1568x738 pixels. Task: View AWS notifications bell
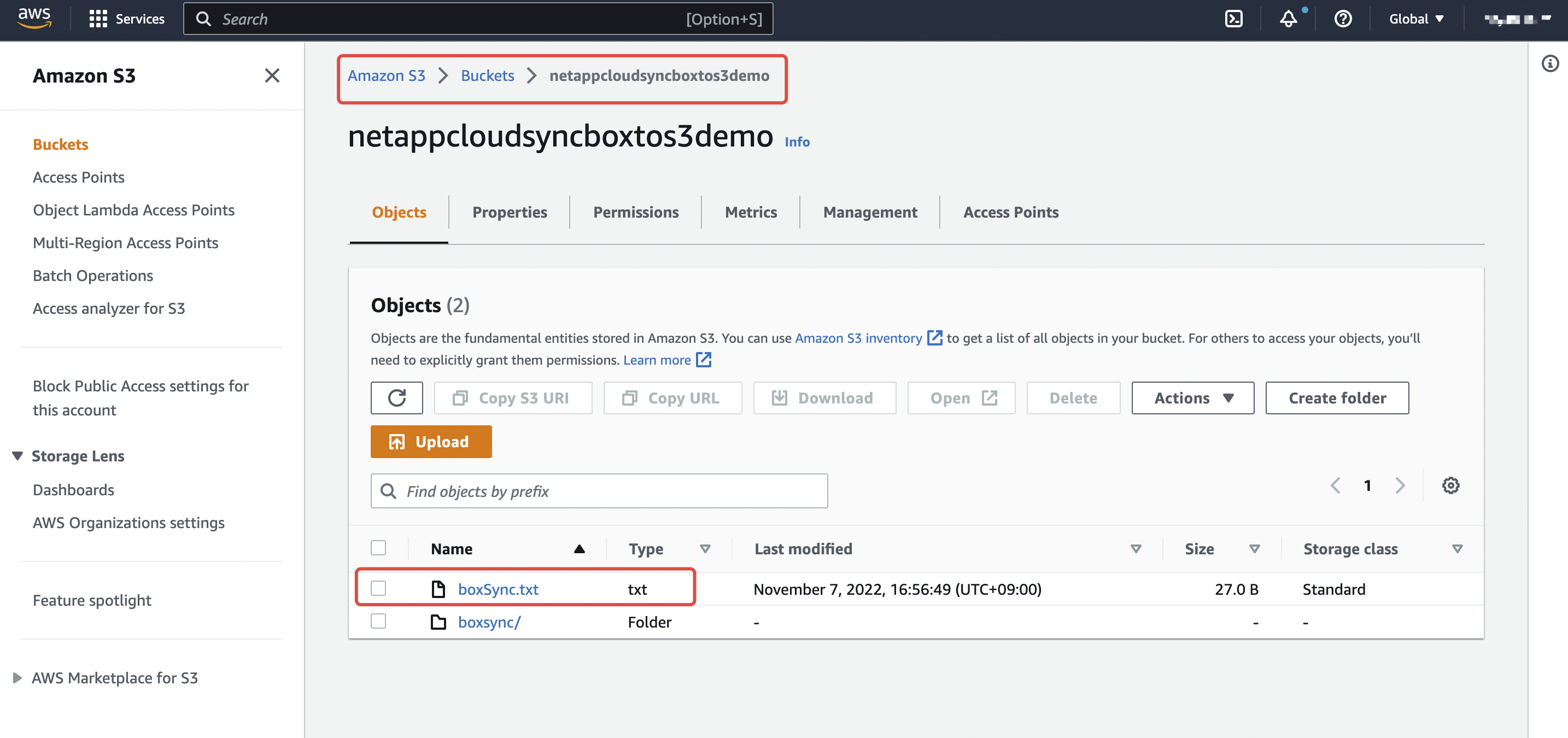(1288, 19)
